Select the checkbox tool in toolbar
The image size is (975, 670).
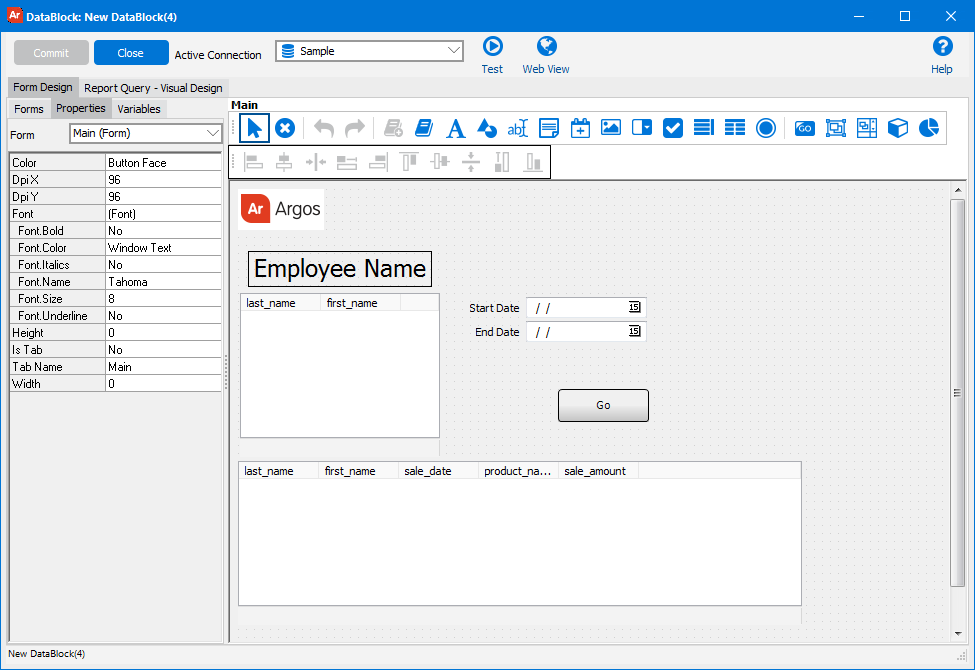(673, 128)
